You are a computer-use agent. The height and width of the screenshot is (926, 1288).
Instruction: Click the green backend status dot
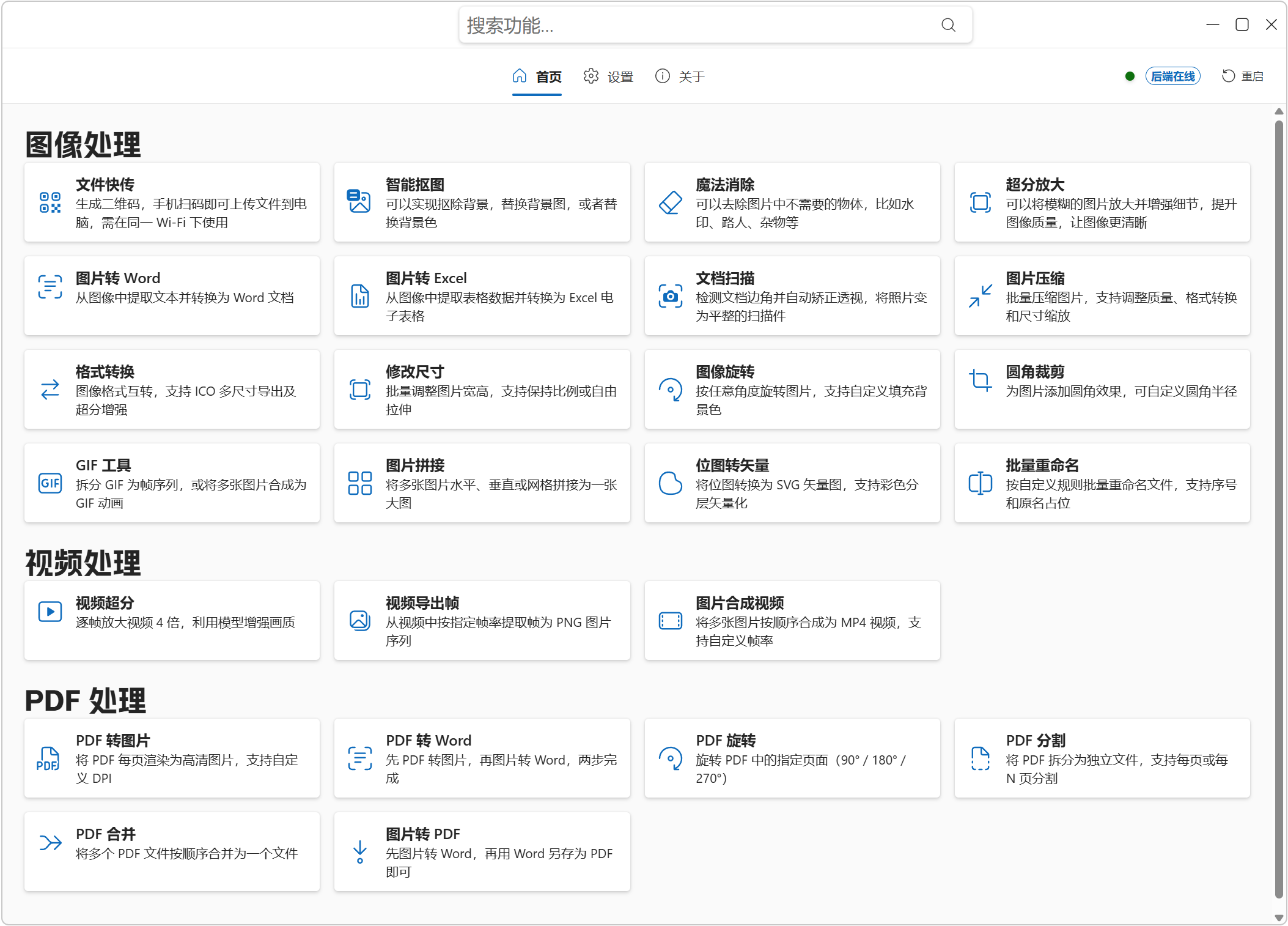[x=1130, y=76]
